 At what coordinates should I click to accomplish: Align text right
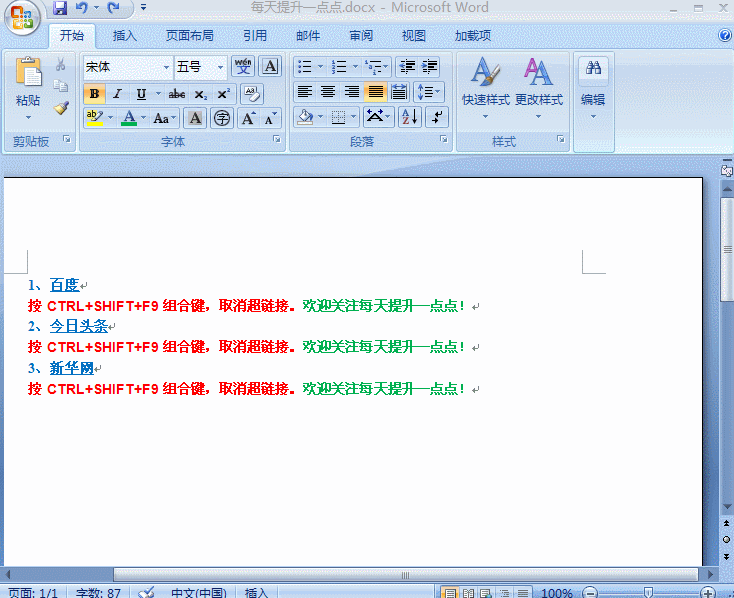(352, 92)
